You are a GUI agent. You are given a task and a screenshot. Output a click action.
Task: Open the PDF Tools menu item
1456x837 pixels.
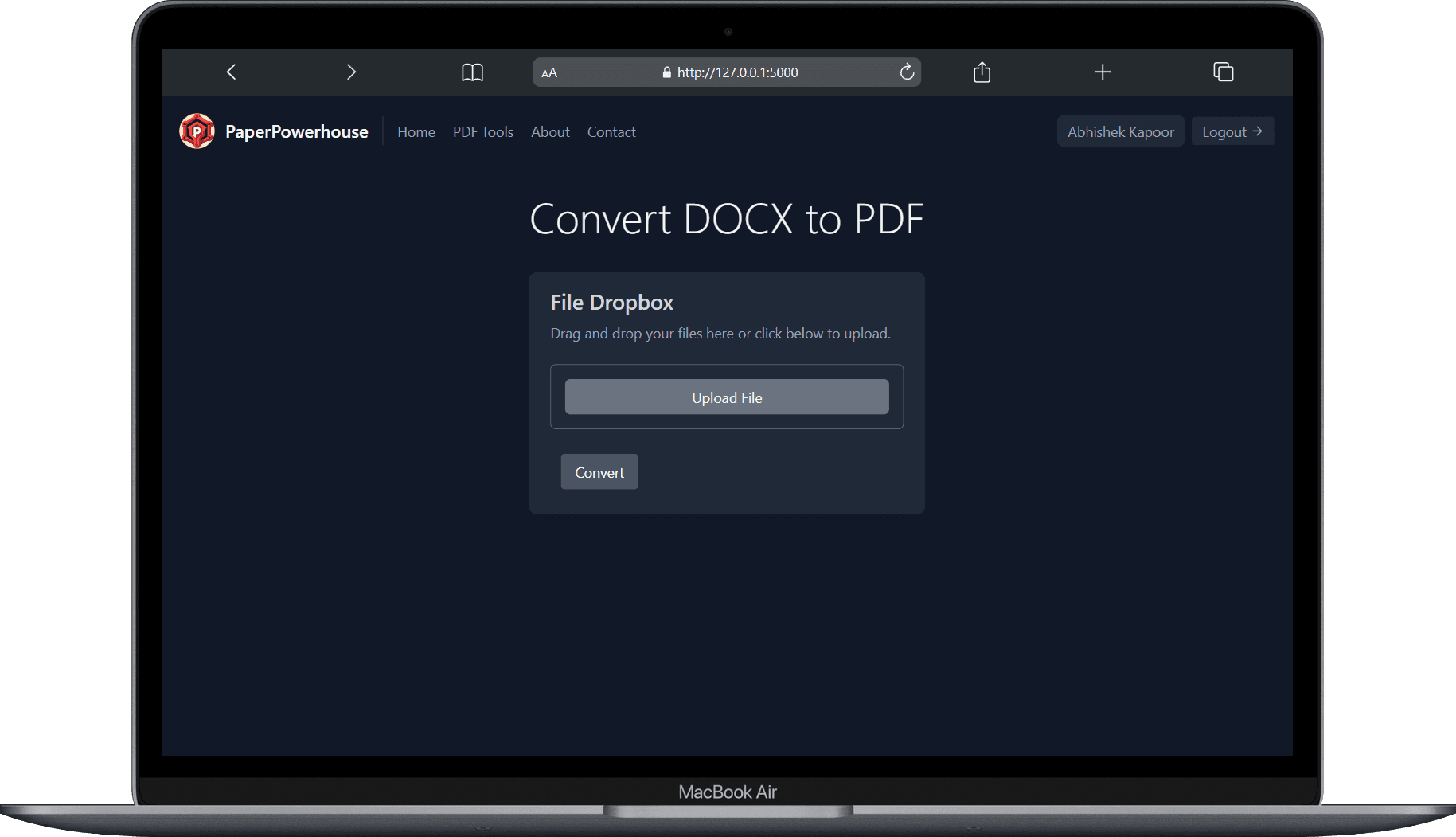[482, 132]
